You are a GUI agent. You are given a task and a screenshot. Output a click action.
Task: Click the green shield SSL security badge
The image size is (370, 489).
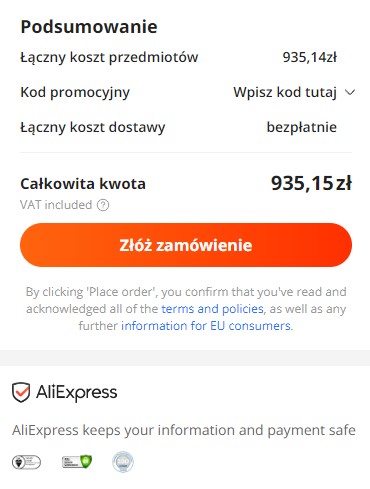[x=77, y=462]
